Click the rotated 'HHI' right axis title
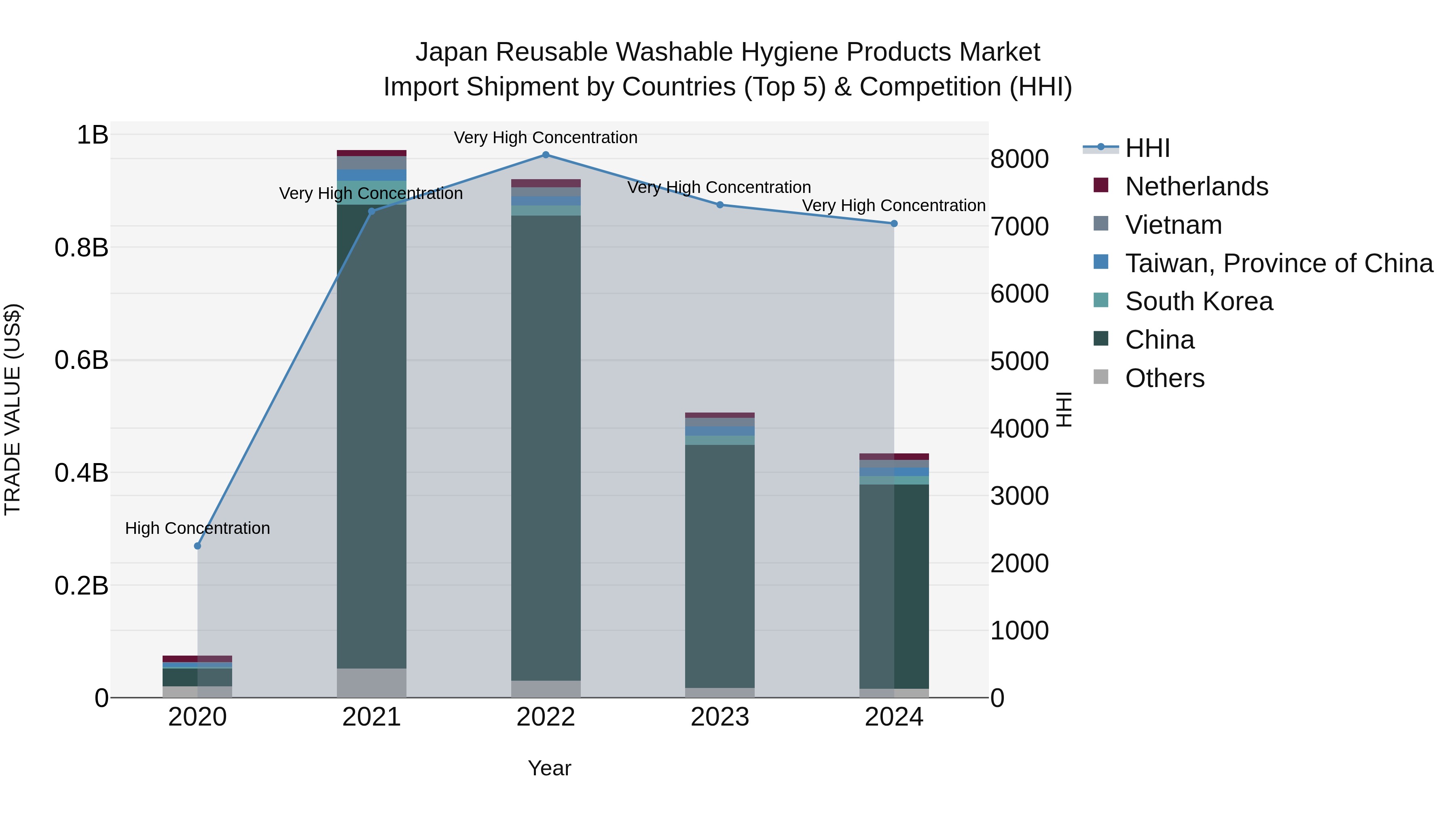 [1064, 410]
